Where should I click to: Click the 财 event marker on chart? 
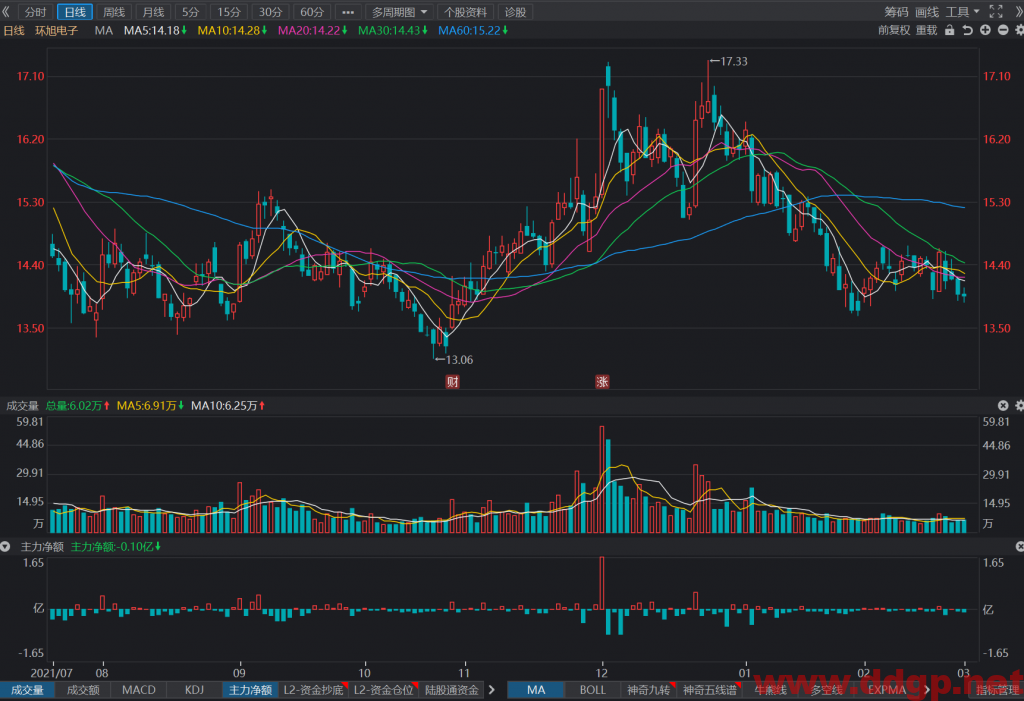(452, 382)
